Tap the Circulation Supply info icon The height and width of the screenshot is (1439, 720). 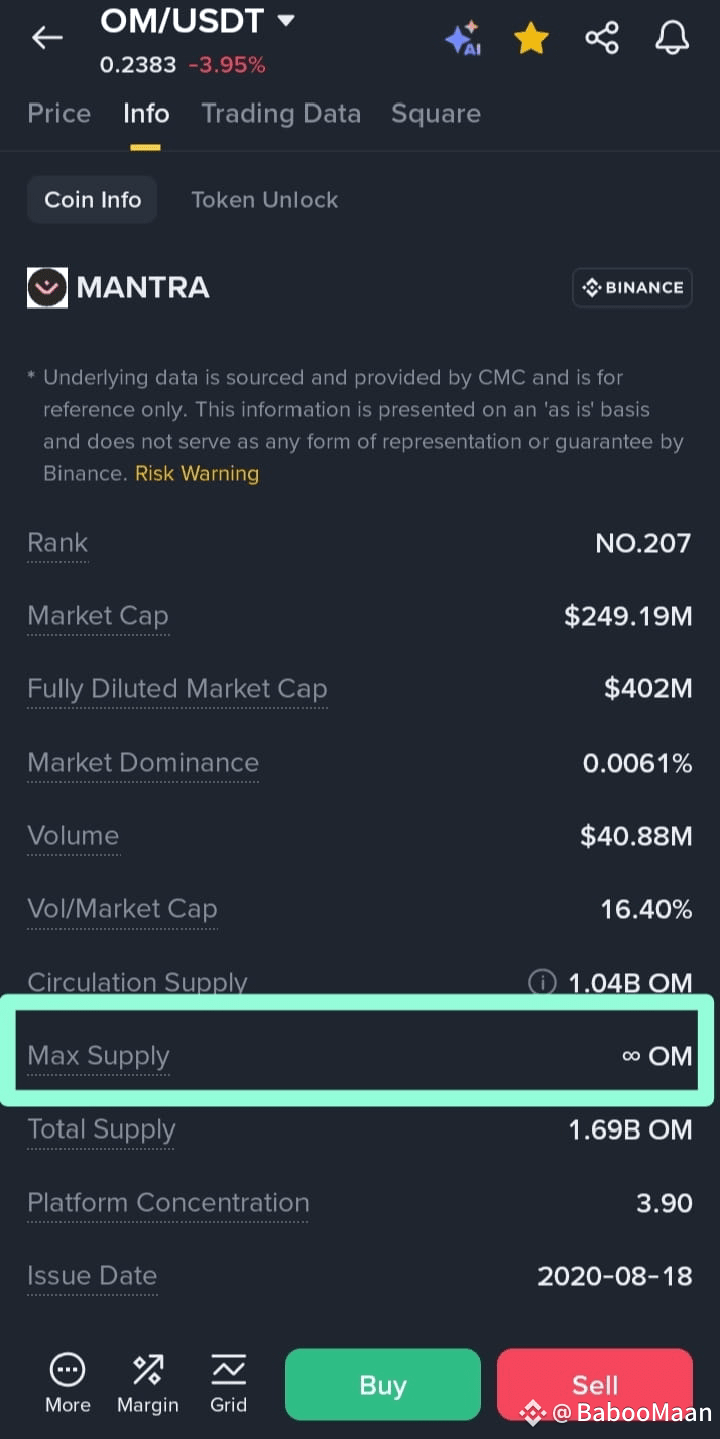pos(542,983)
